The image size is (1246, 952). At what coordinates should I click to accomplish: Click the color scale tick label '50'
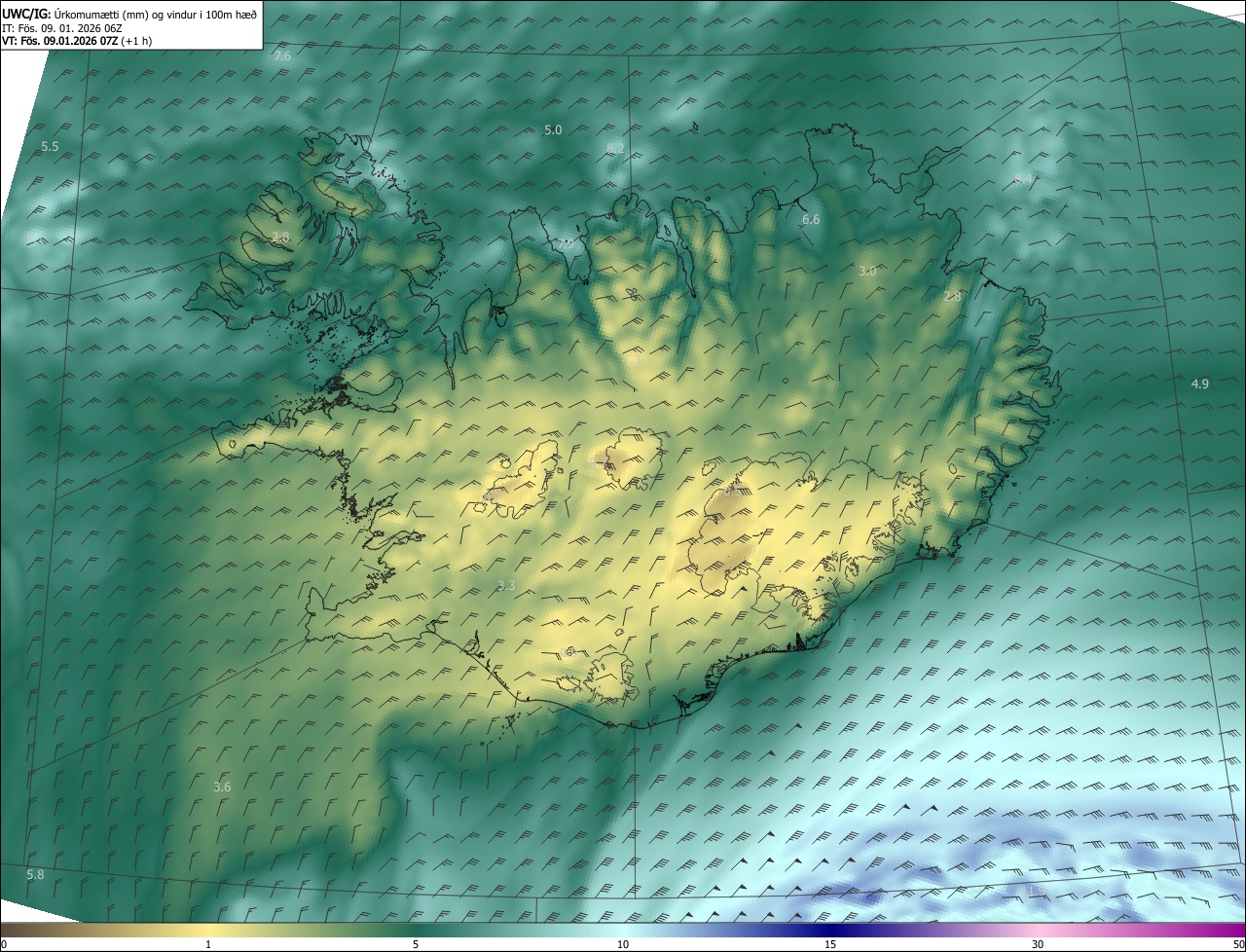(x=1238, y=944)
